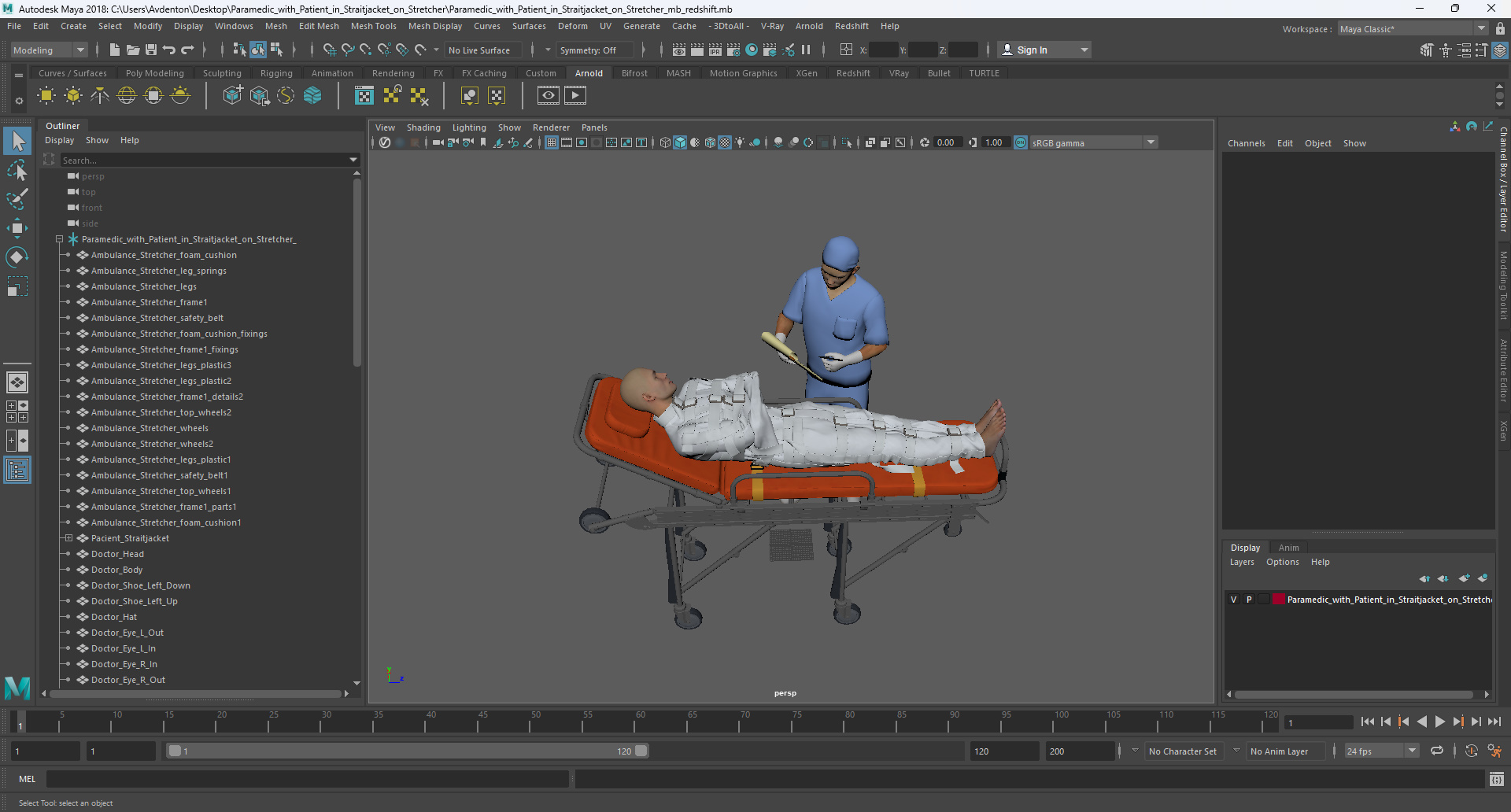
Task: Select the arrow Select tool in toolbox
Action: tap(17, 142)
